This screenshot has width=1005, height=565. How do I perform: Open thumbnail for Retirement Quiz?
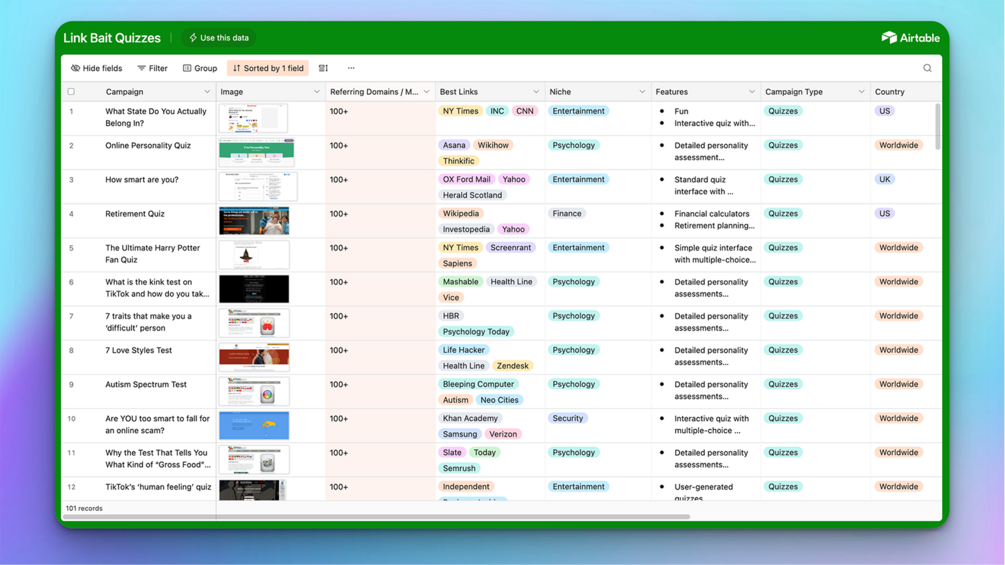tap(254, 221)
